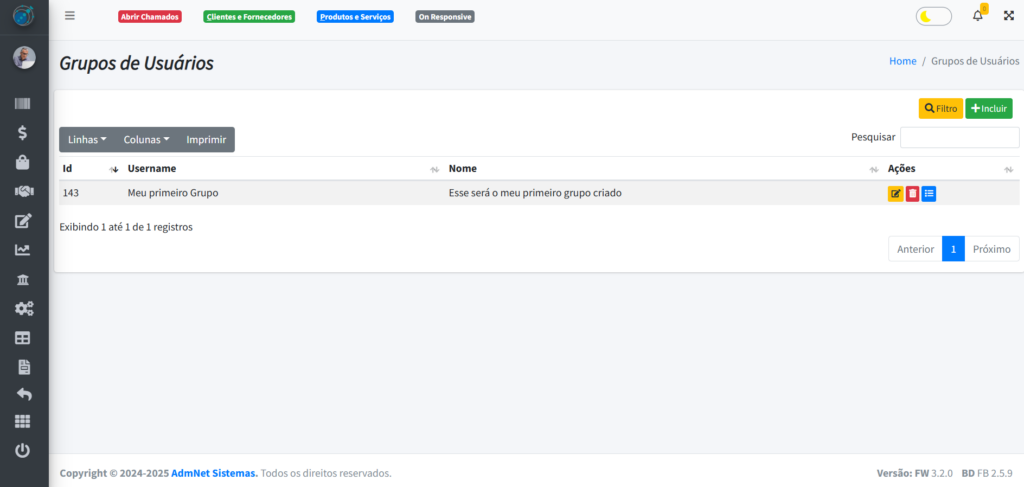Screen dimensions: 1024x487
Task: Click the green Incluir button
Action: point(988,108)
